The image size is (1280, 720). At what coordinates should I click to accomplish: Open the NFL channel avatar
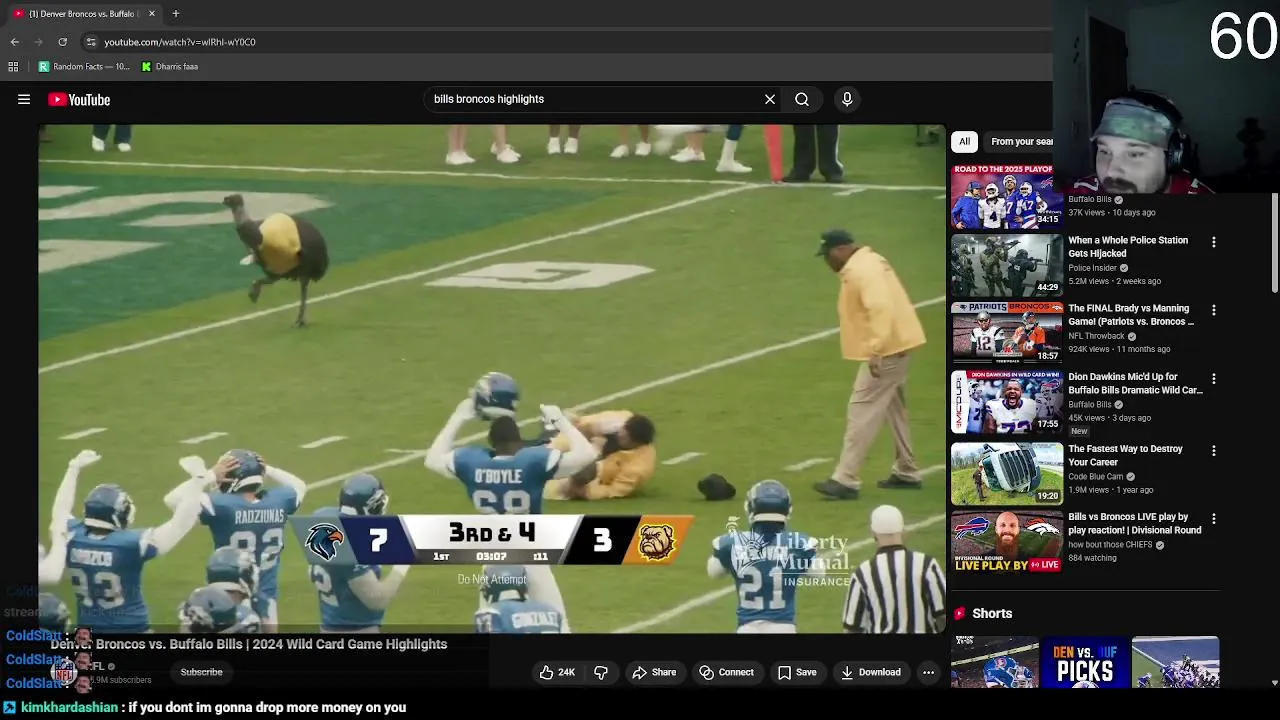click(x=64, y=672)
